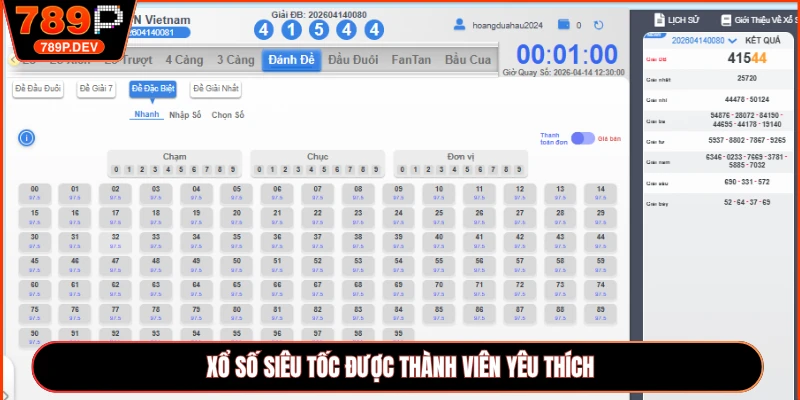Open the user profile icon
The image size is (800, 400).
click(x=460, y=24)
